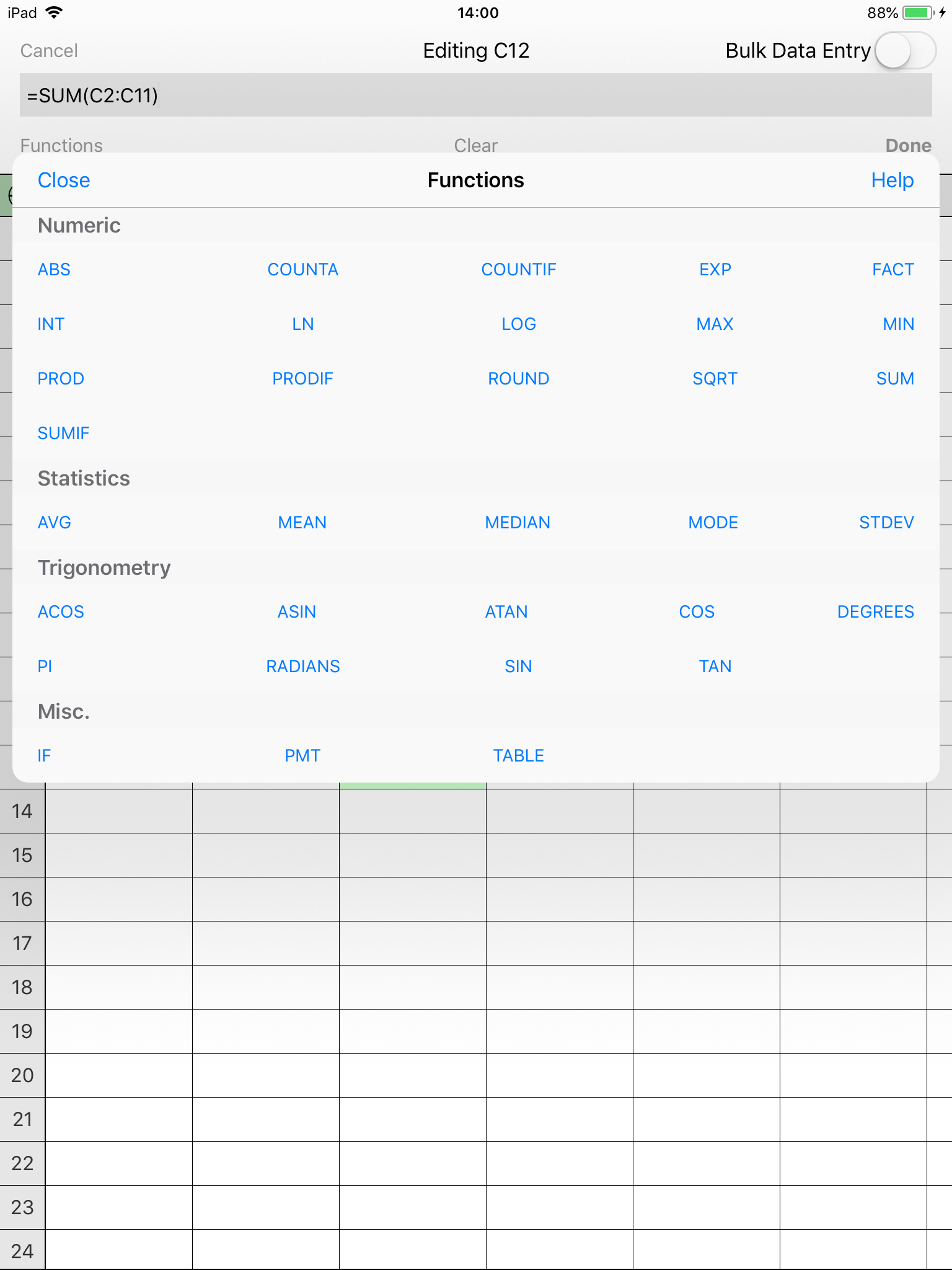Screen dimensions: 952x1270
Task: Choose the EXP function
Action: pos(715,270)
